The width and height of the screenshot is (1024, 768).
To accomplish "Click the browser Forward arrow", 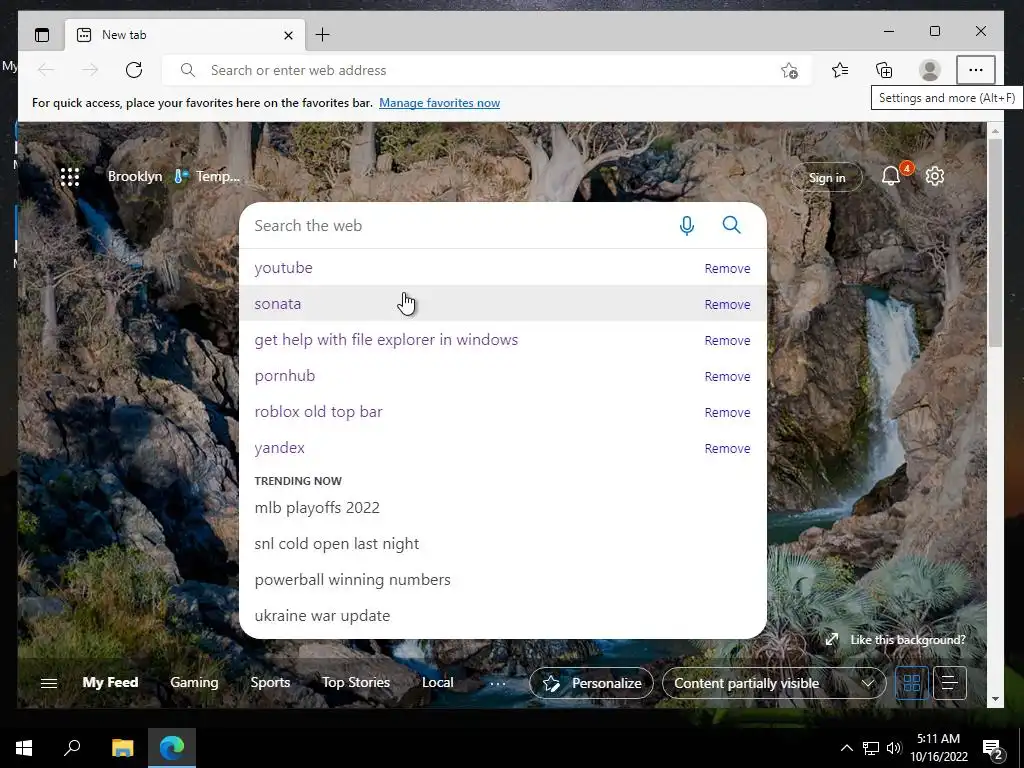I will pos(90,70).
